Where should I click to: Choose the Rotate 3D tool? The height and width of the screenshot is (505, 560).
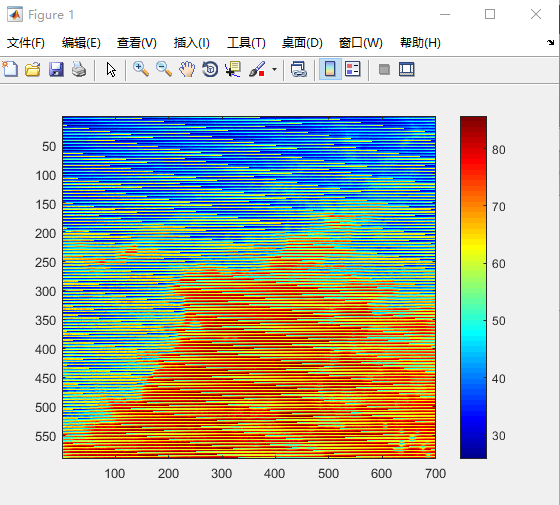pyautogui.click(x=210, y=69)
